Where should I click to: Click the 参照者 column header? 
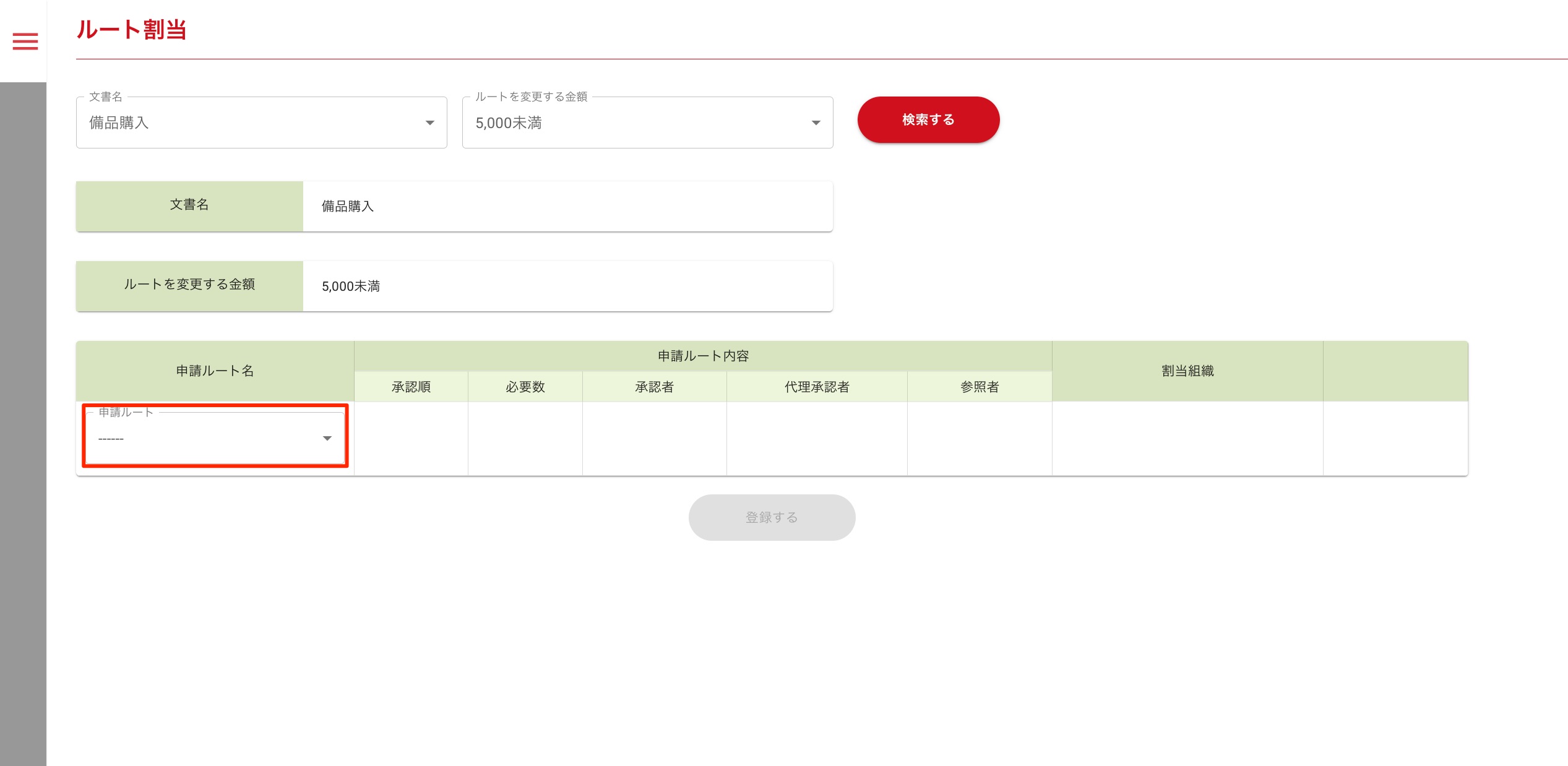pos(979,387)
